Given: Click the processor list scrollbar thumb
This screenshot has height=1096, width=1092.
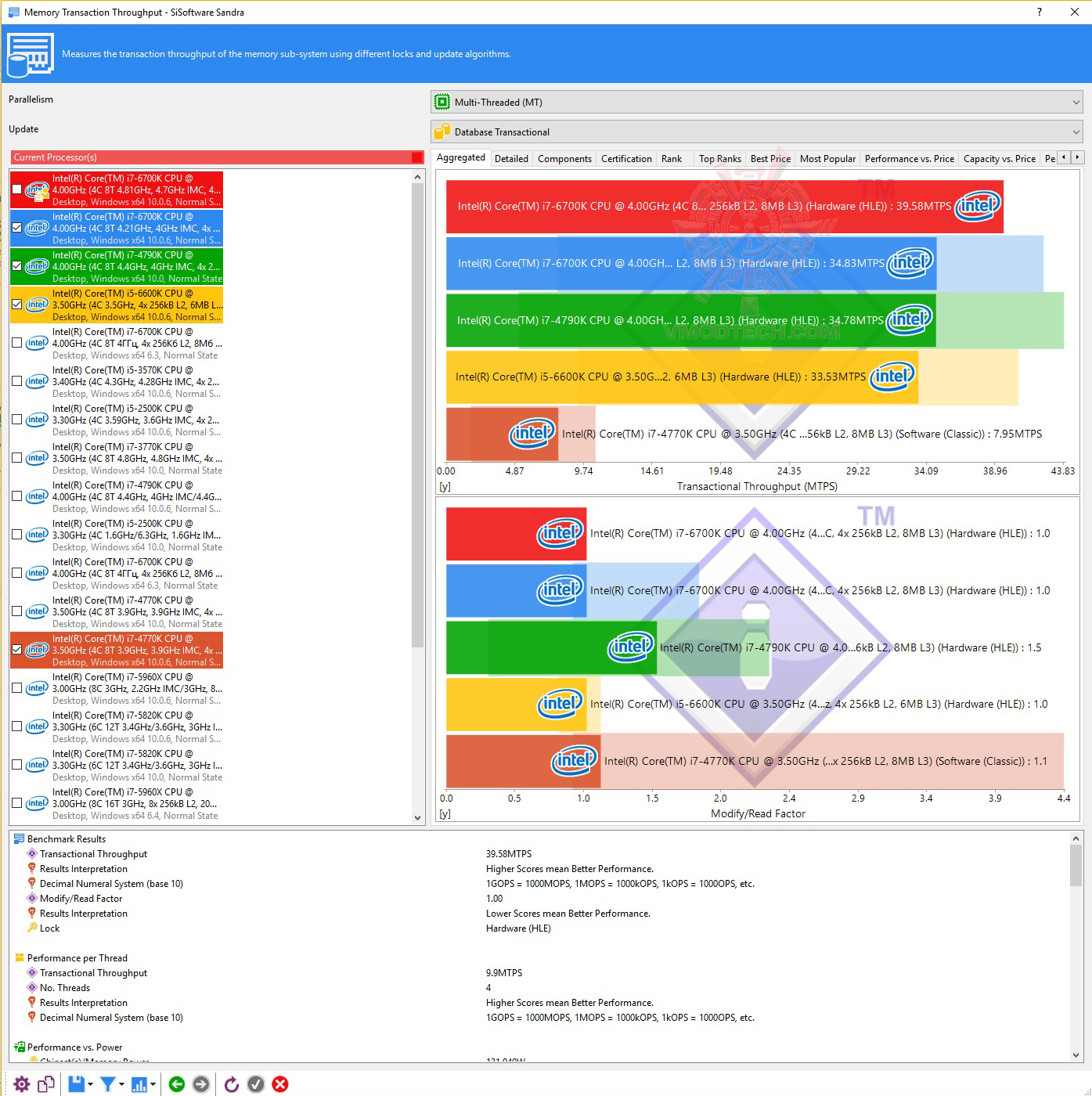Looking at the screenshot, I should [417, 416].
